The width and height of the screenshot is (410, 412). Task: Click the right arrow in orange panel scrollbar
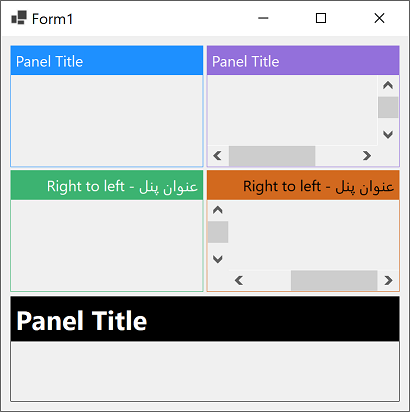[x=388, y=280]
